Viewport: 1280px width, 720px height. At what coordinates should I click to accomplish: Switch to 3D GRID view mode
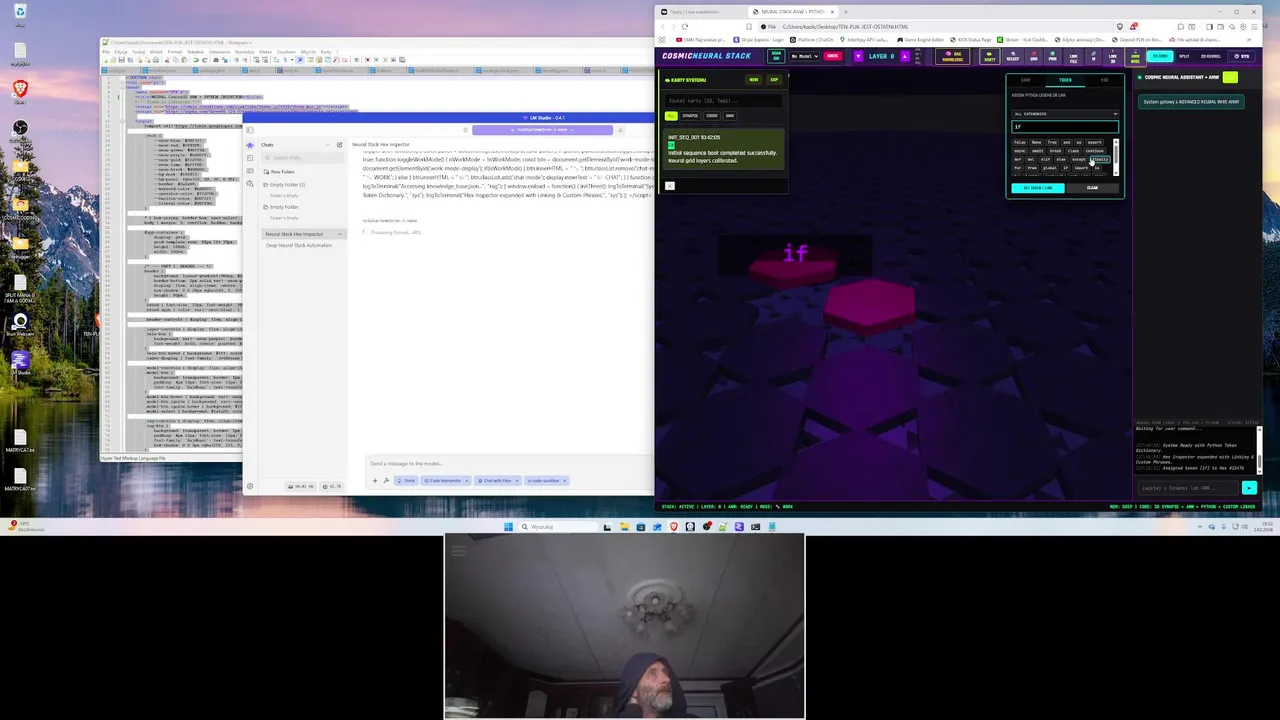(x=1160, y=56)
